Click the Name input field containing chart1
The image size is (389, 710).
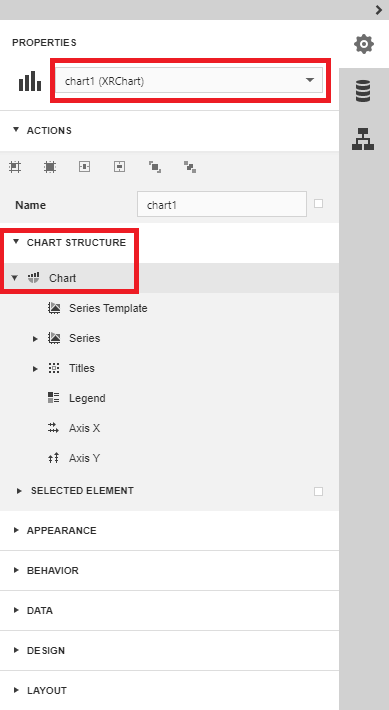tap(222, 205)
